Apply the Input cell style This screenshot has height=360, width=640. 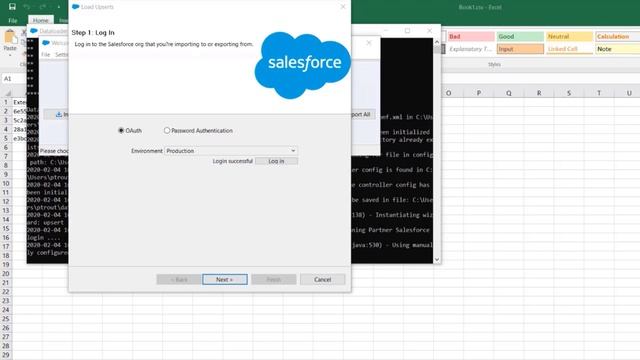point(520,49)
